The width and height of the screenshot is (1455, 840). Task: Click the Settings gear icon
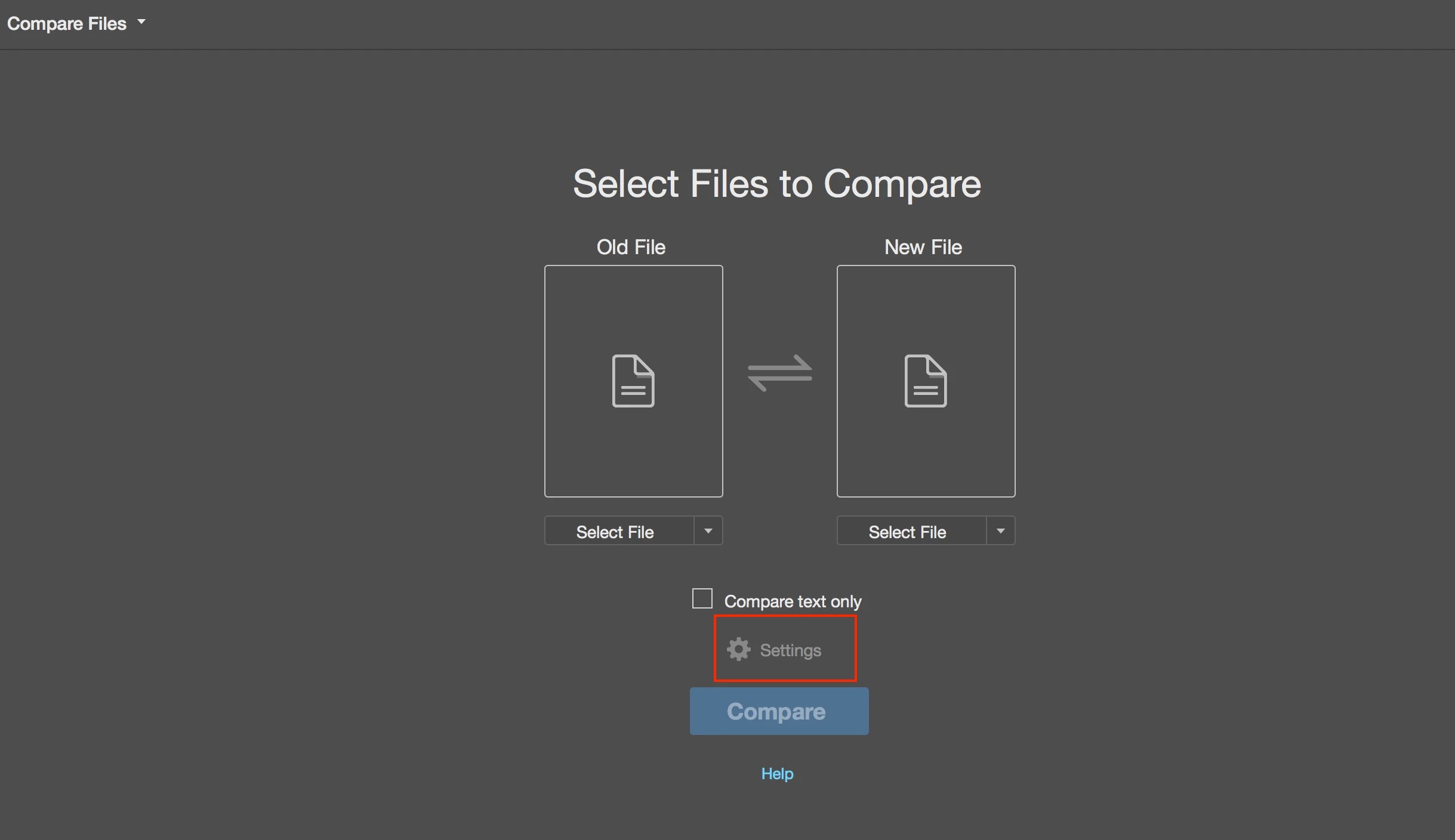738,649
